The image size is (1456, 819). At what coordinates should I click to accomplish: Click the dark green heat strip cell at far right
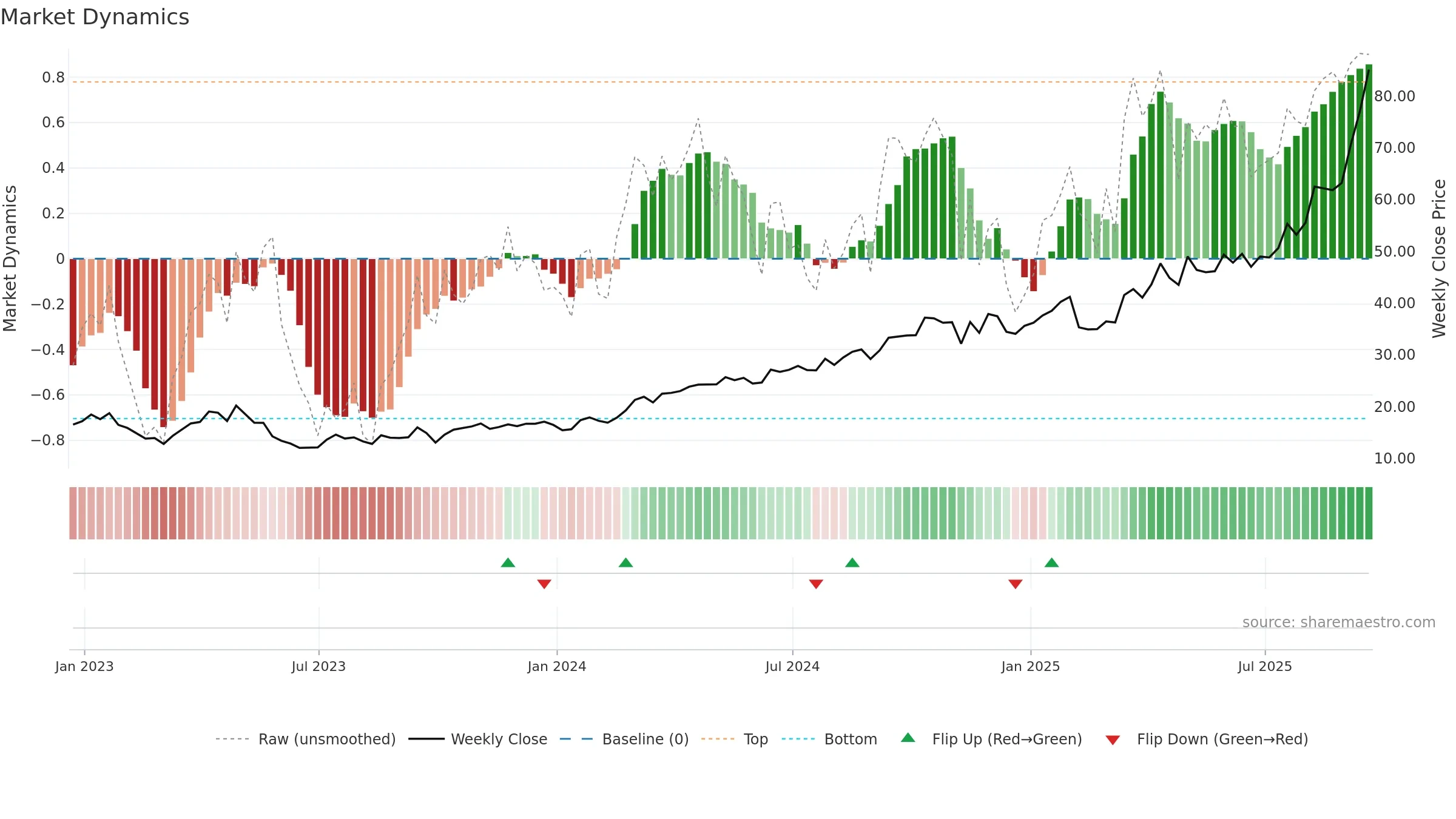coord(1369,513)
